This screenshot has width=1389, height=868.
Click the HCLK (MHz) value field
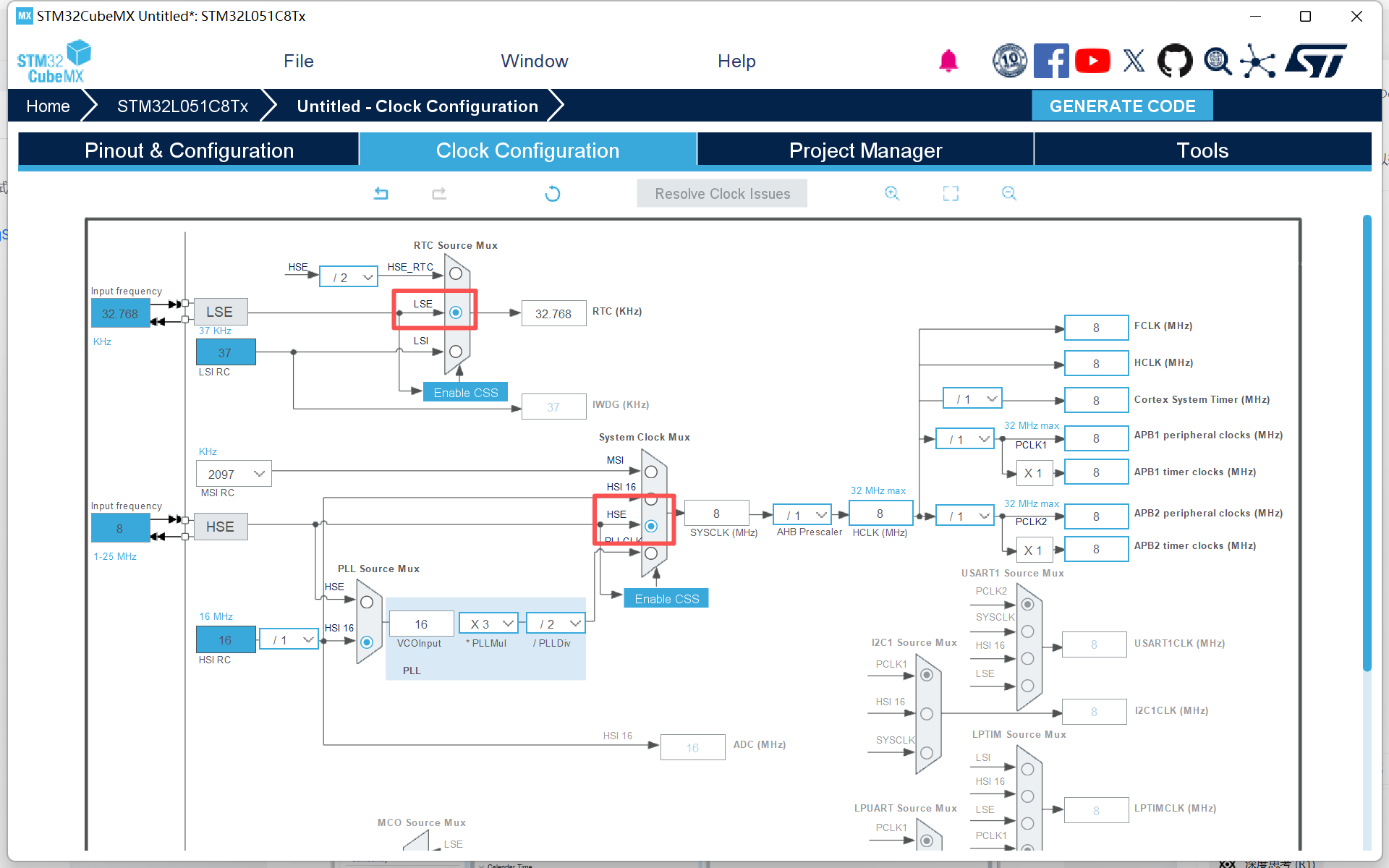[880, 513]
